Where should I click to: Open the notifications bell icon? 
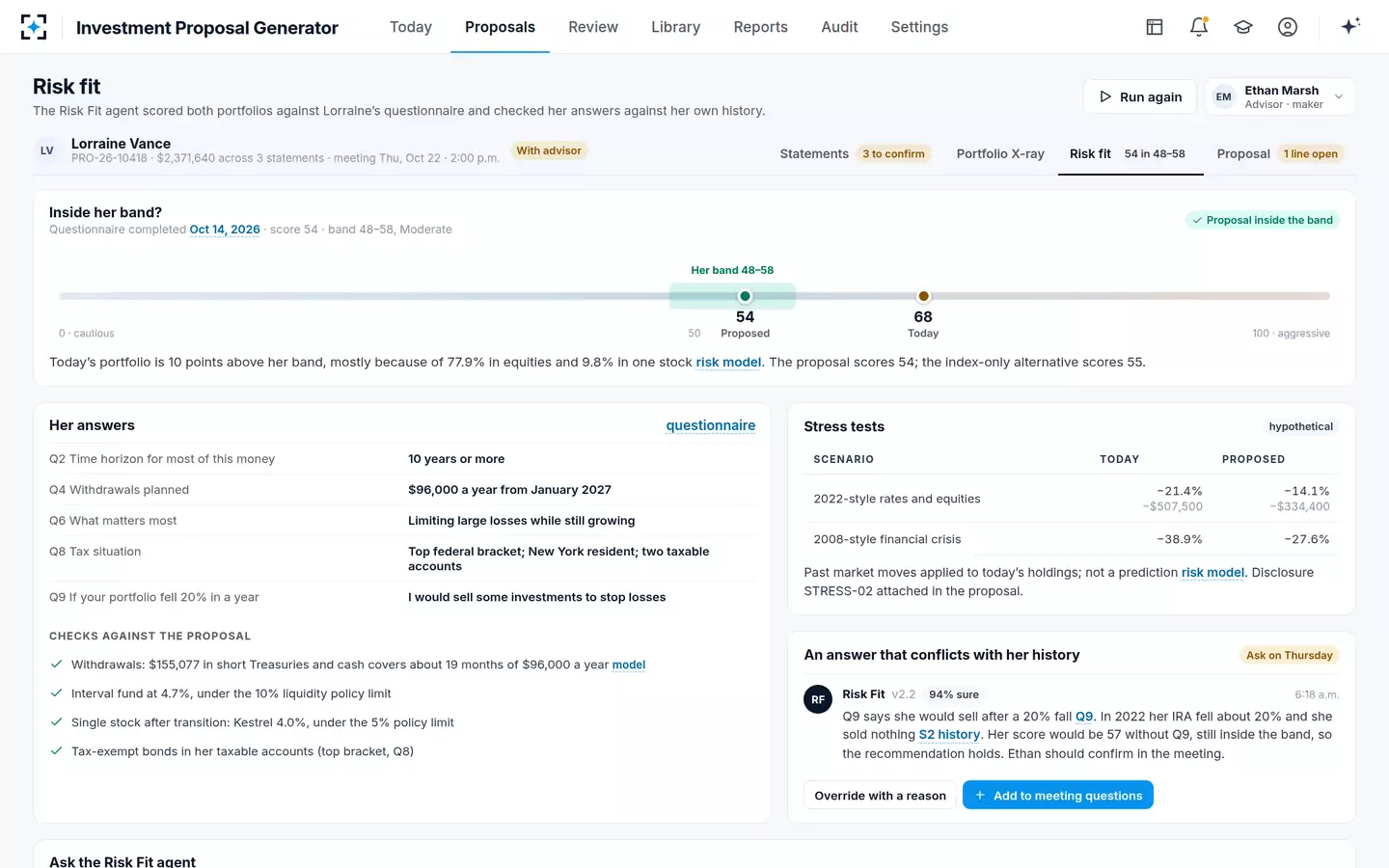(1199, 27)
